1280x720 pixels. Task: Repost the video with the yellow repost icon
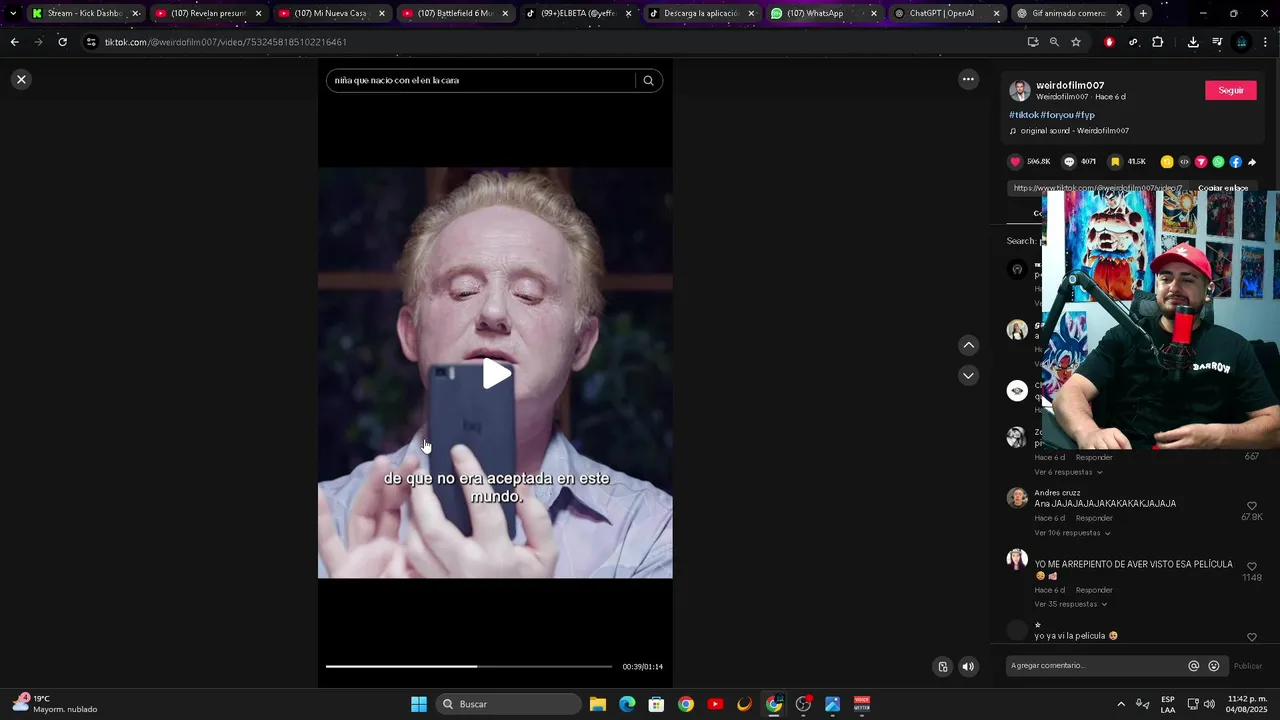(x=1167, y=162)
